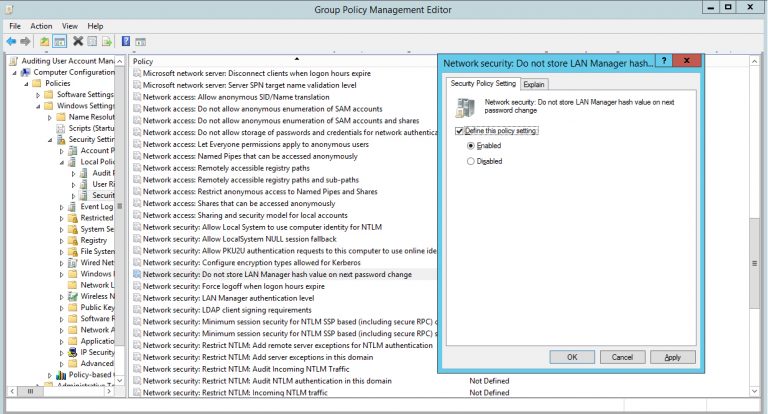Select the Enabled radio button
768x414 pixels.
coord(471,145)
